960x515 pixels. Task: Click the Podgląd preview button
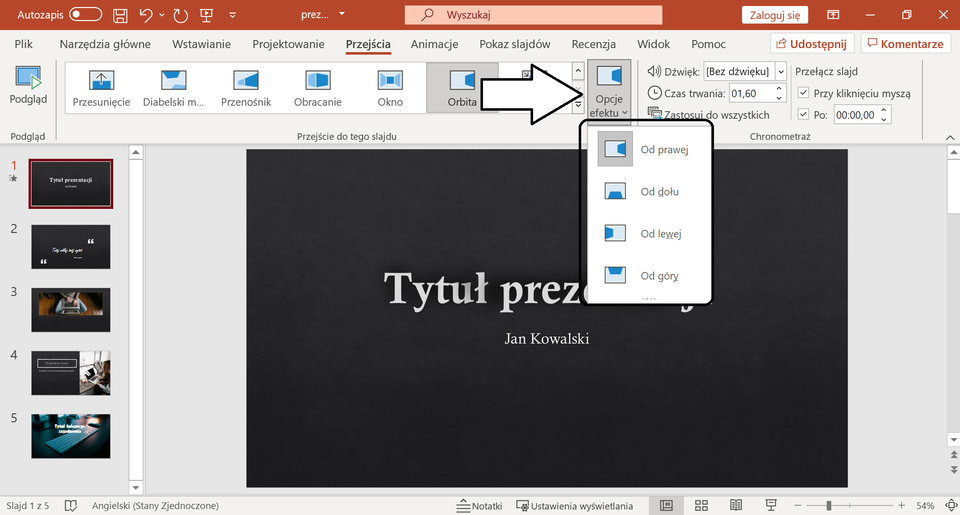pyautogui.click(x=28, y=86)
